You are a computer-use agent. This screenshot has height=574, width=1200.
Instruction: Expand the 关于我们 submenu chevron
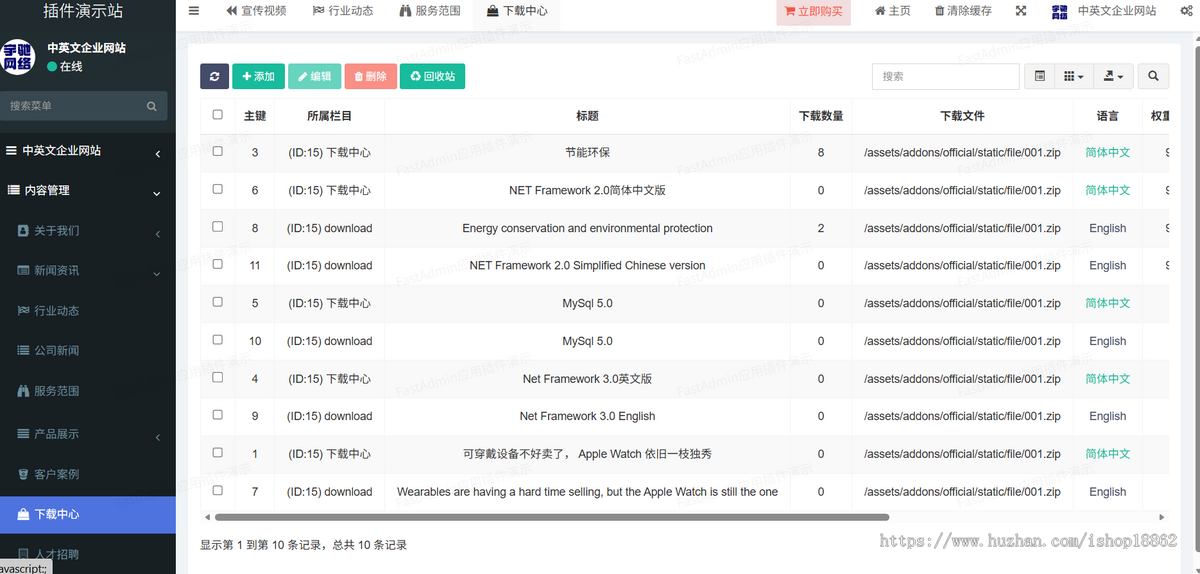[158, 234]
